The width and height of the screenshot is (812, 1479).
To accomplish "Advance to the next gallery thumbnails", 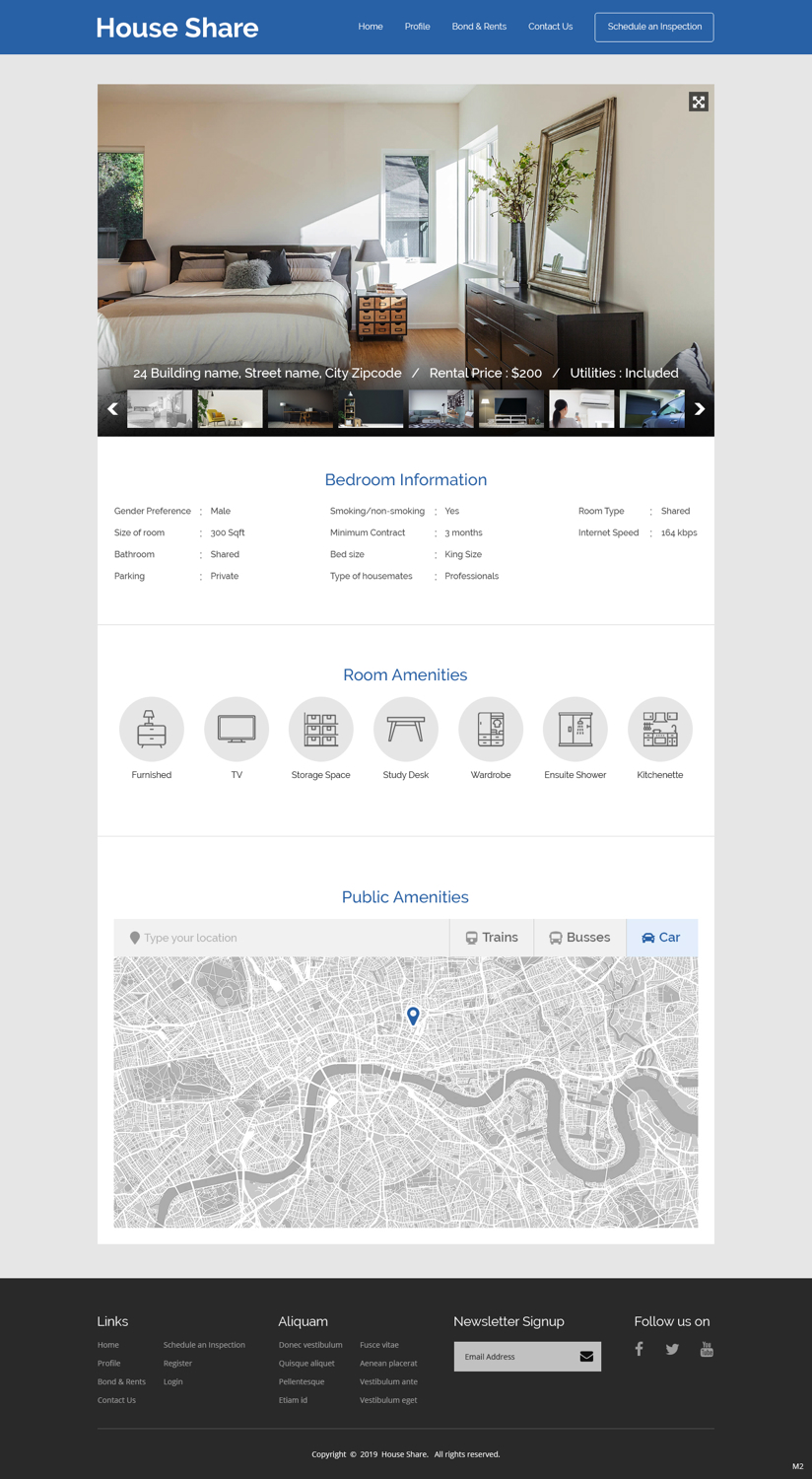I will tap(699, 408).
